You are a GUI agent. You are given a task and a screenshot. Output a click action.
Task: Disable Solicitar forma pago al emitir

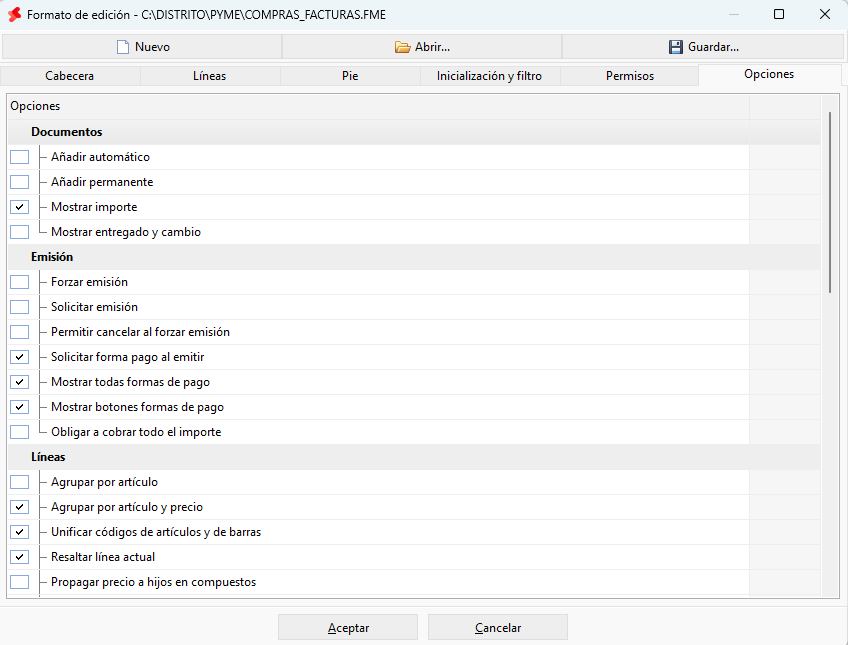tap(19, 357)
